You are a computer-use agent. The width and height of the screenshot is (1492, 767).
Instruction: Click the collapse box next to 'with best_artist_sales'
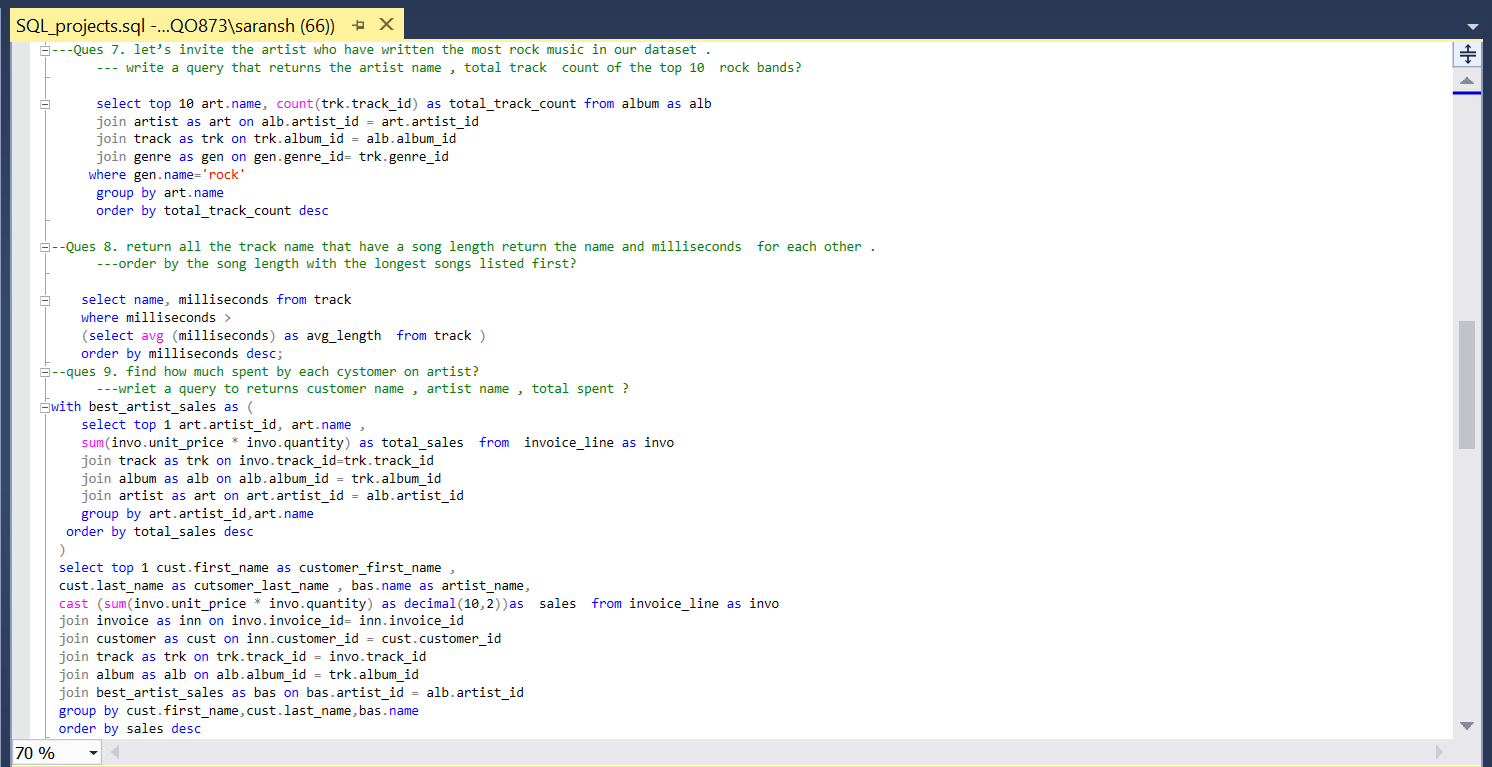[44, 406]
